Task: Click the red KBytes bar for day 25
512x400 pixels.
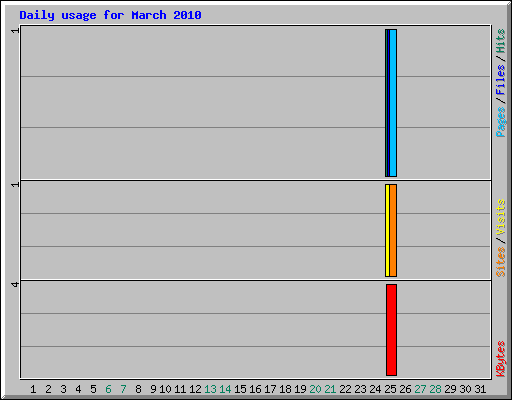Action: pyautogui.click(x=392, y=330)
